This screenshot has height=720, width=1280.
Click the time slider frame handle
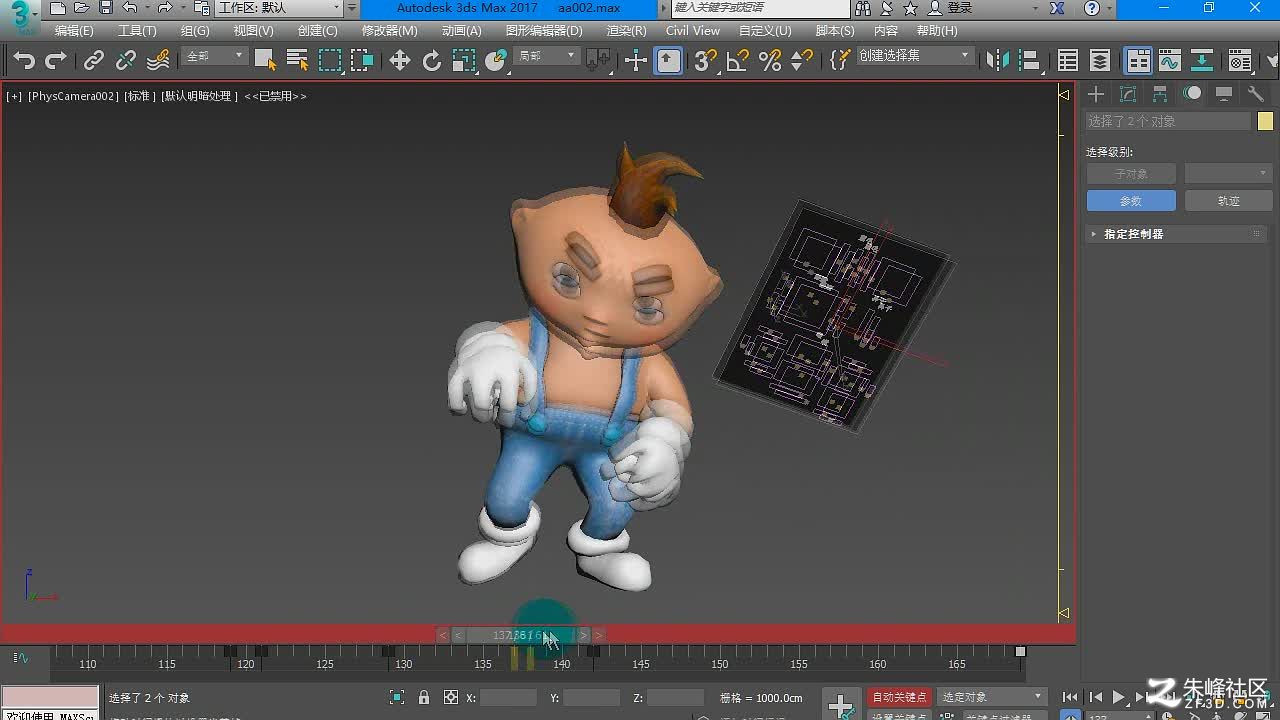(521, 635)
